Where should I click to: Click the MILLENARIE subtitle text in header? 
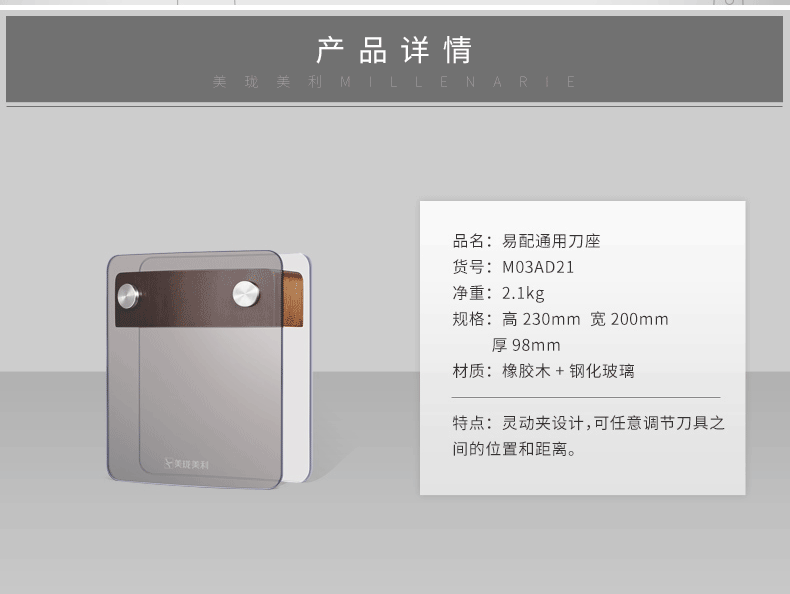(x=457, y=82)
